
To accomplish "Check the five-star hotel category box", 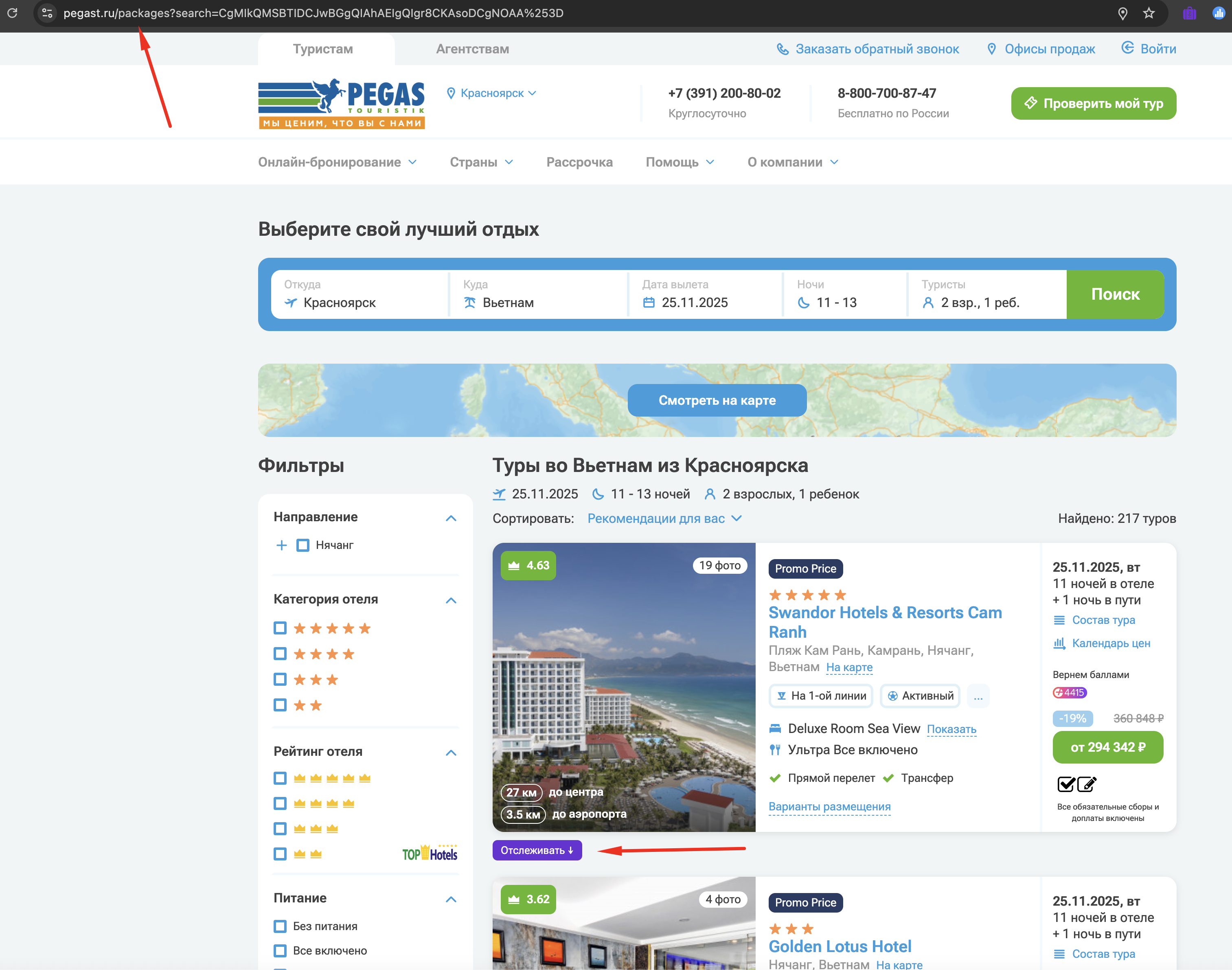I will 280,628.
